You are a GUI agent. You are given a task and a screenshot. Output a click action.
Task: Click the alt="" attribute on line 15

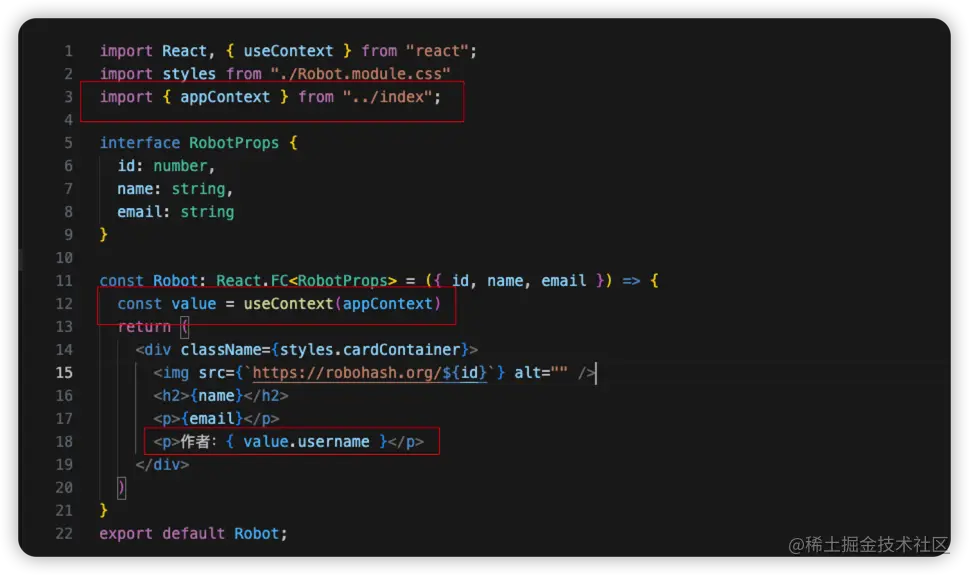541,373
